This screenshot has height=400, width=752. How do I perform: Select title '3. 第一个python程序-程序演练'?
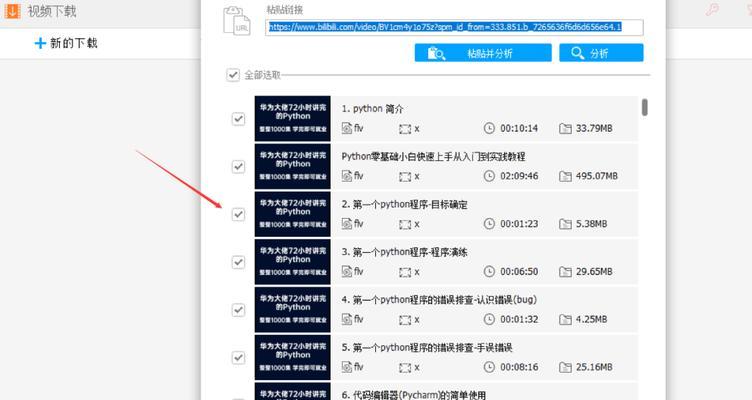coord(404,252)
